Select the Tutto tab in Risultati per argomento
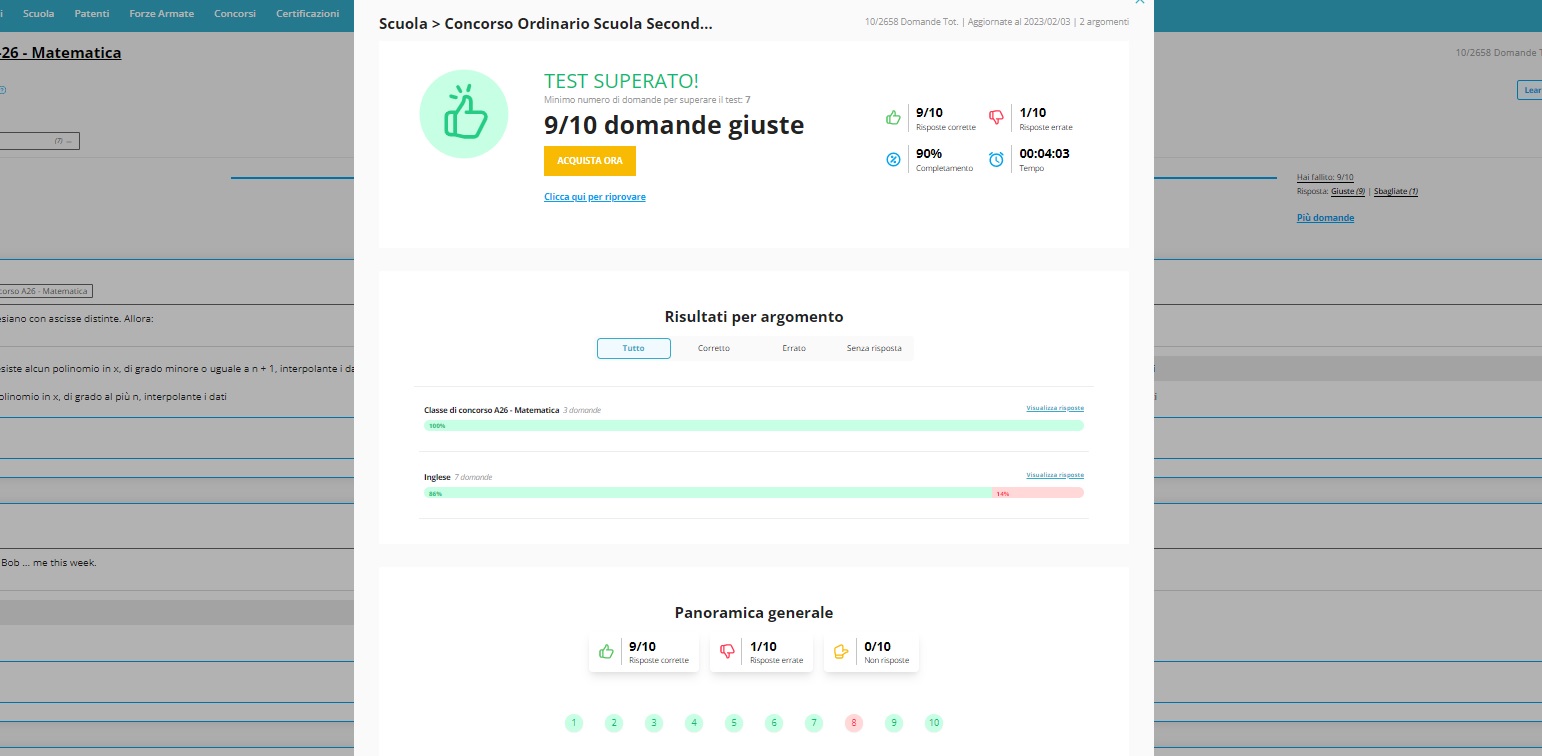1542x756 pixels. [633, 348]
